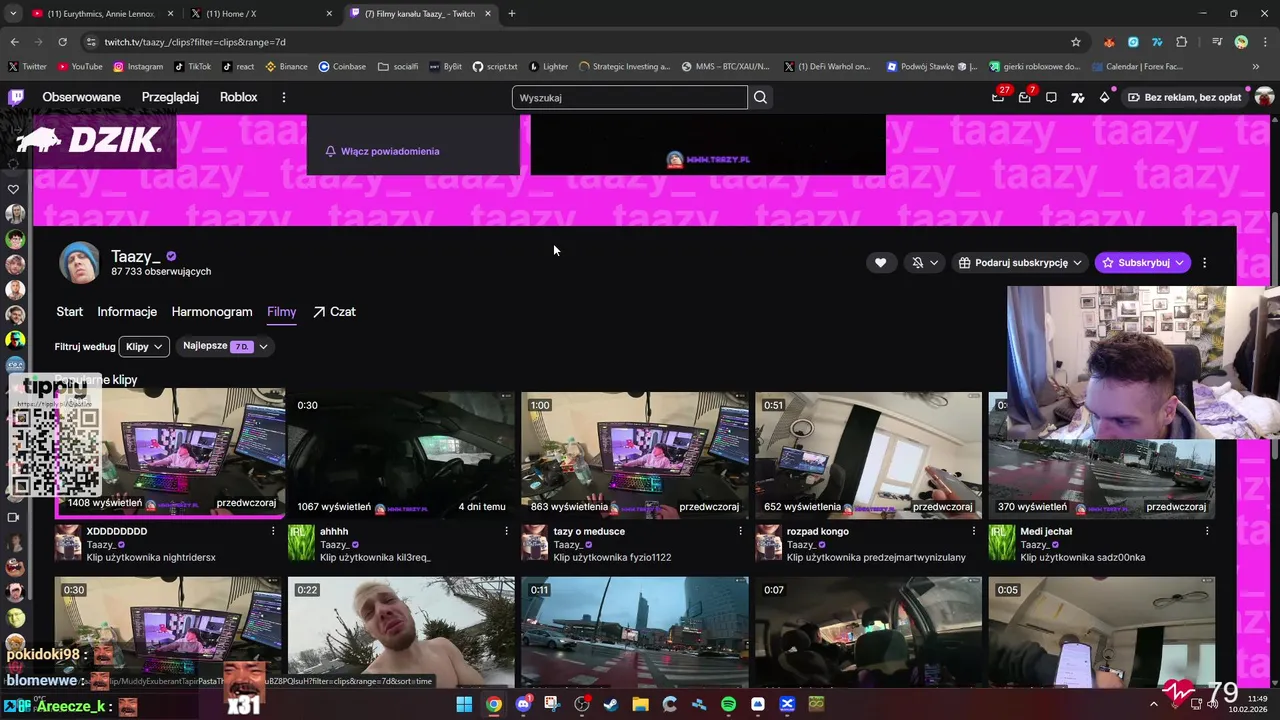Open File Explorer from the taskbar
This screenshot has height=720, width=1280.
[x=640, y=705]
